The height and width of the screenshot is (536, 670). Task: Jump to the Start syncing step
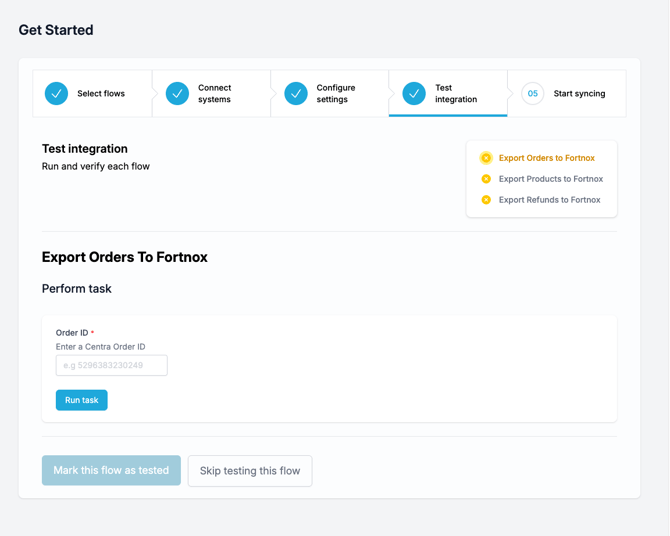click(579, 94)
